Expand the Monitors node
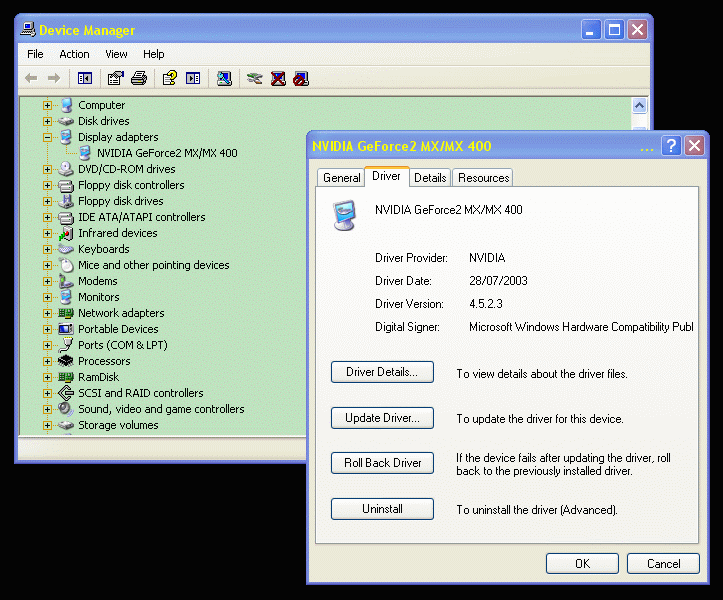 click(47, 297)
